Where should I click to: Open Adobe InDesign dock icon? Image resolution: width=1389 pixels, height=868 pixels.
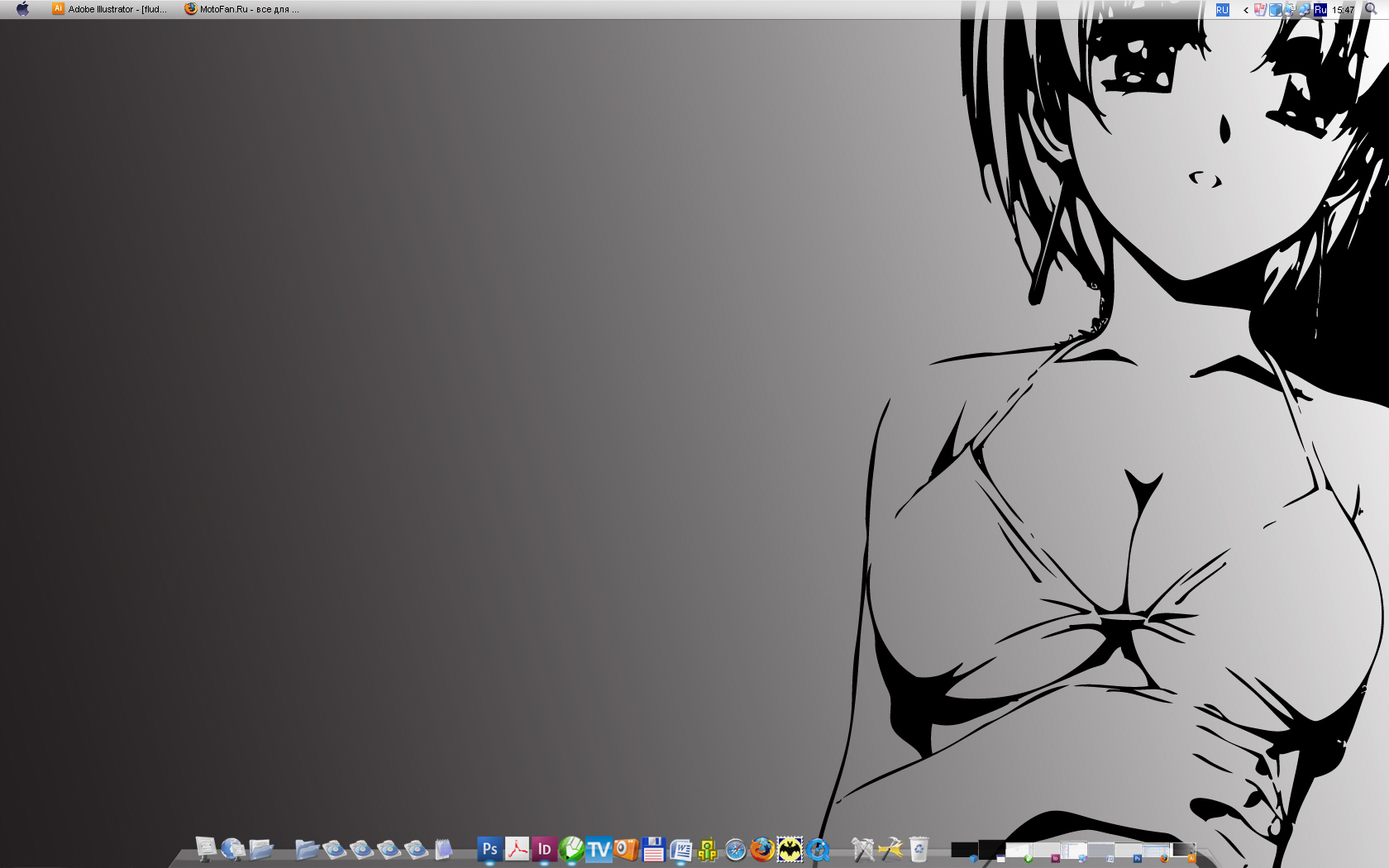click(544, 849)
